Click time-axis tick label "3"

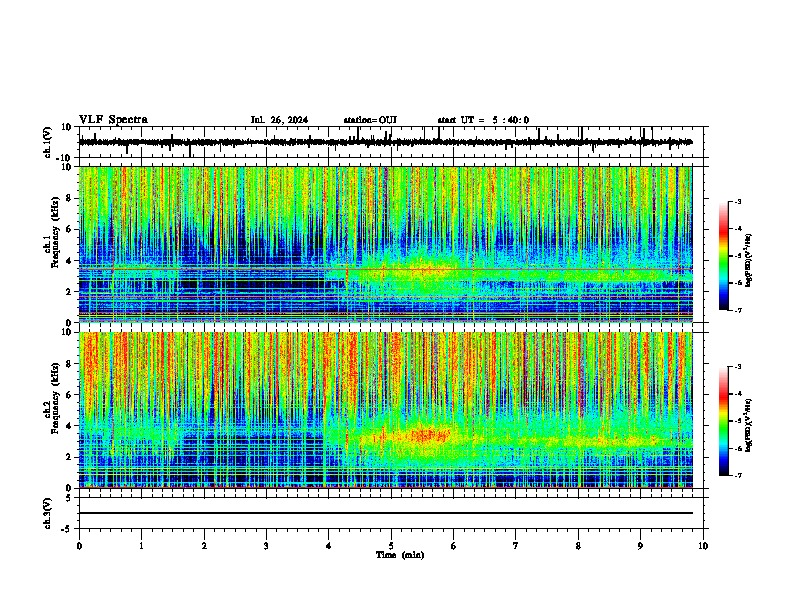pyautogui.click(x=266, y=546)
